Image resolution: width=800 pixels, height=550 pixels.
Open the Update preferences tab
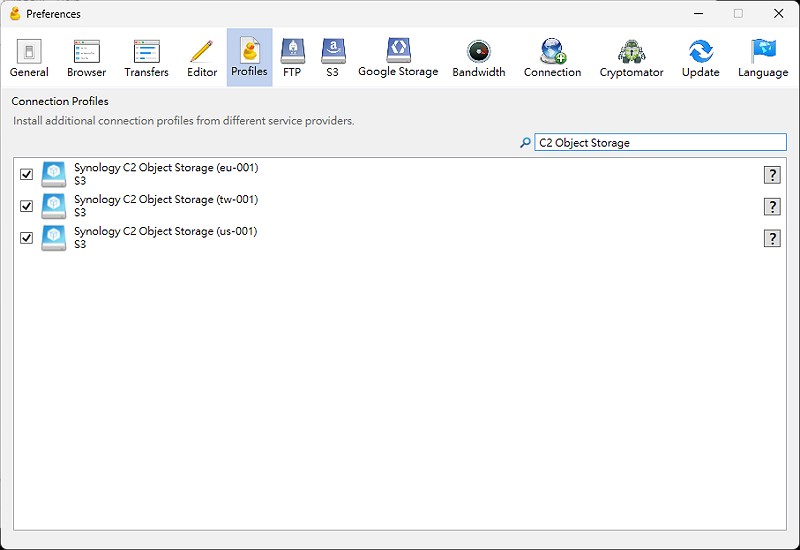click(x=701, y=58)
